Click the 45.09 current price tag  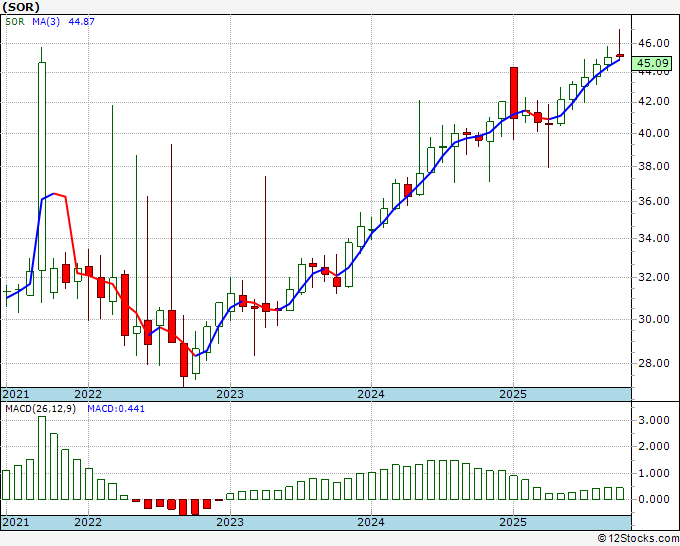tap(651, 63)
